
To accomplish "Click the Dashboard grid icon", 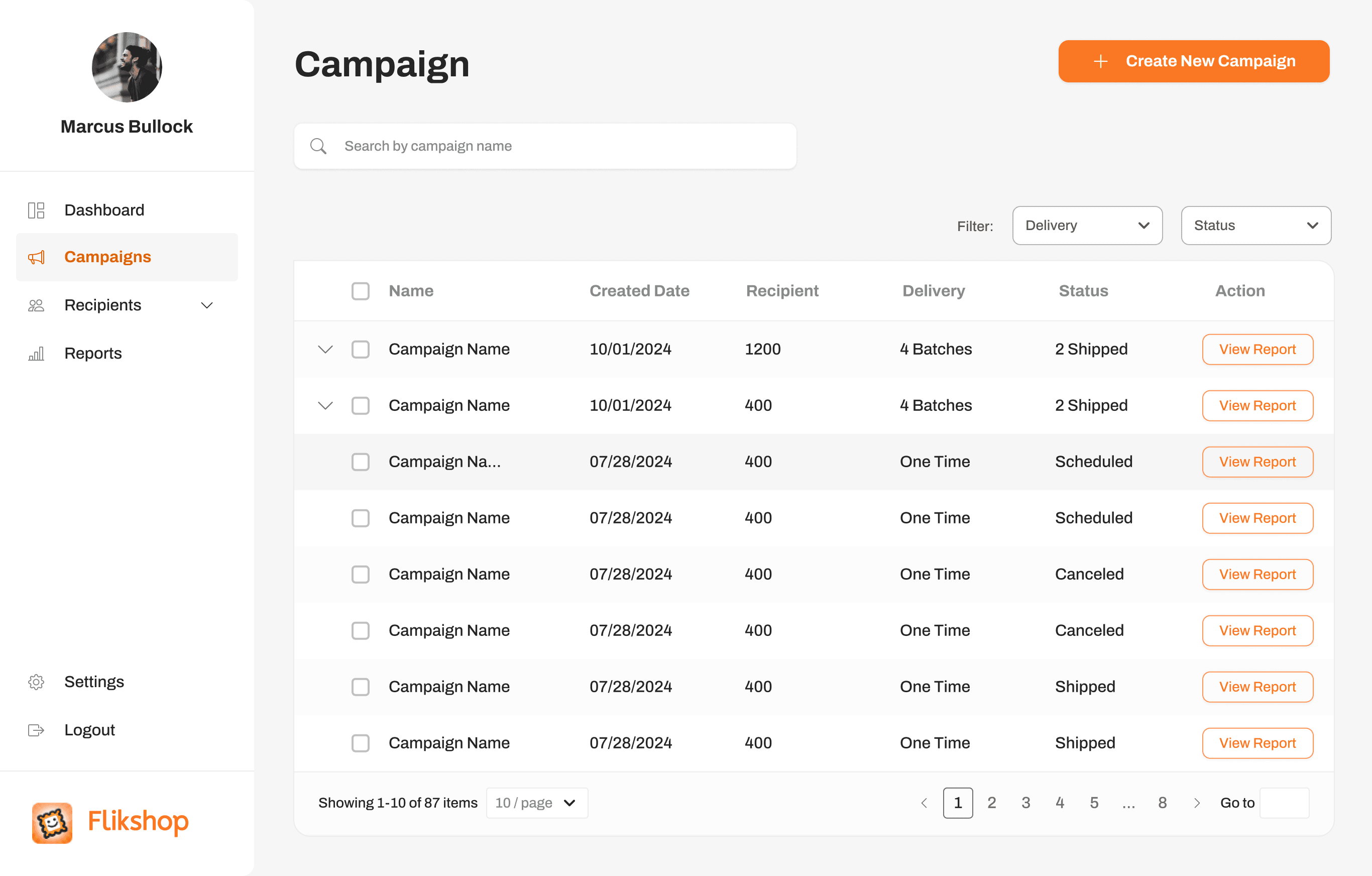I will [36, 210].
